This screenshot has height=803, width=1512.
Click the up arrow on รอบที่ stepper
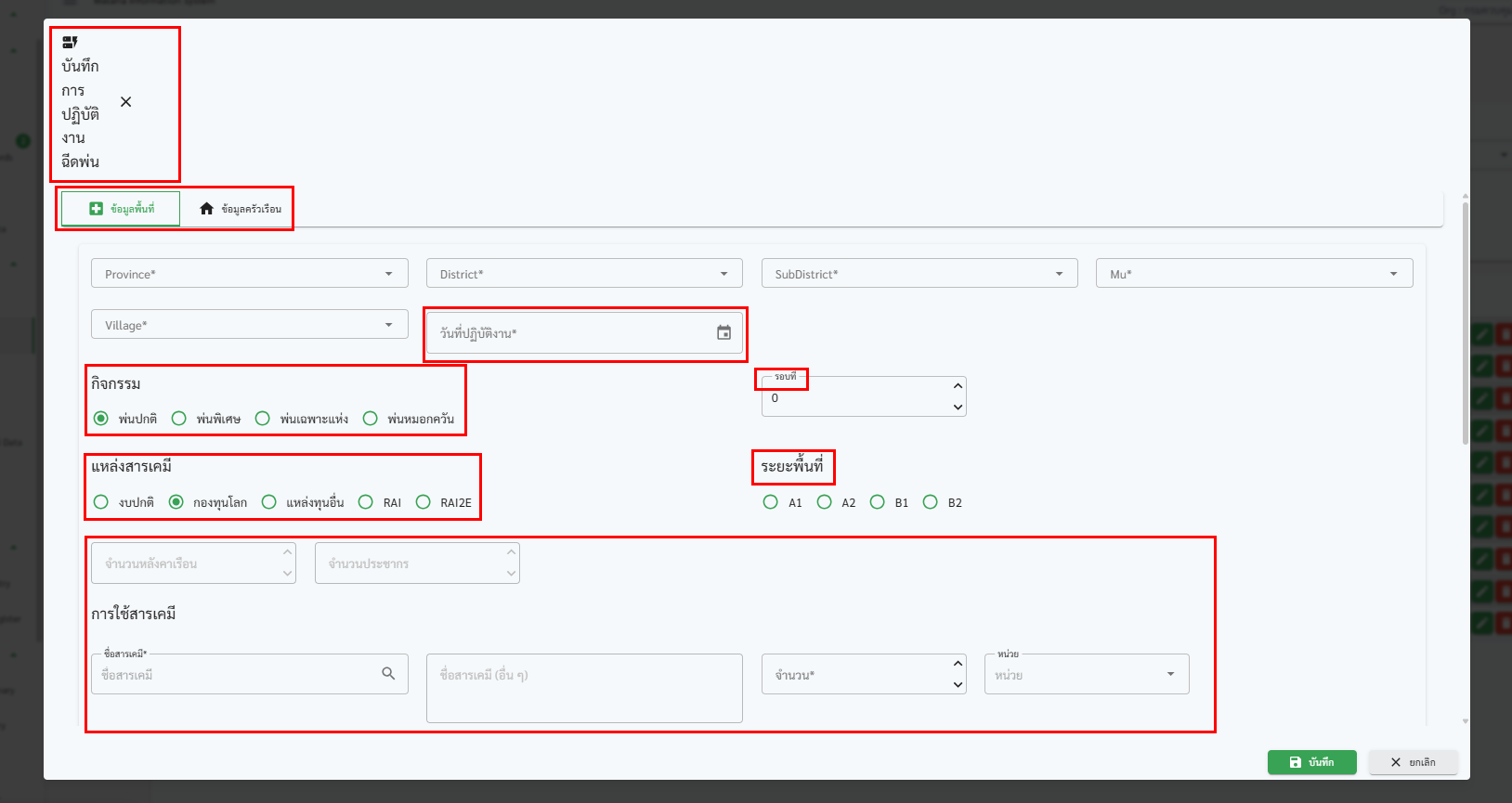(958, 385)
